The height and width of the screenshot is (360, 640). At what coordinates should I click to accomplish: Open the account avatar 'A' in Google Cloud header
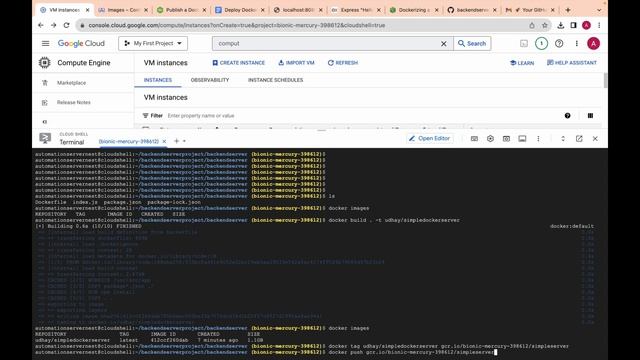(593, 43)
